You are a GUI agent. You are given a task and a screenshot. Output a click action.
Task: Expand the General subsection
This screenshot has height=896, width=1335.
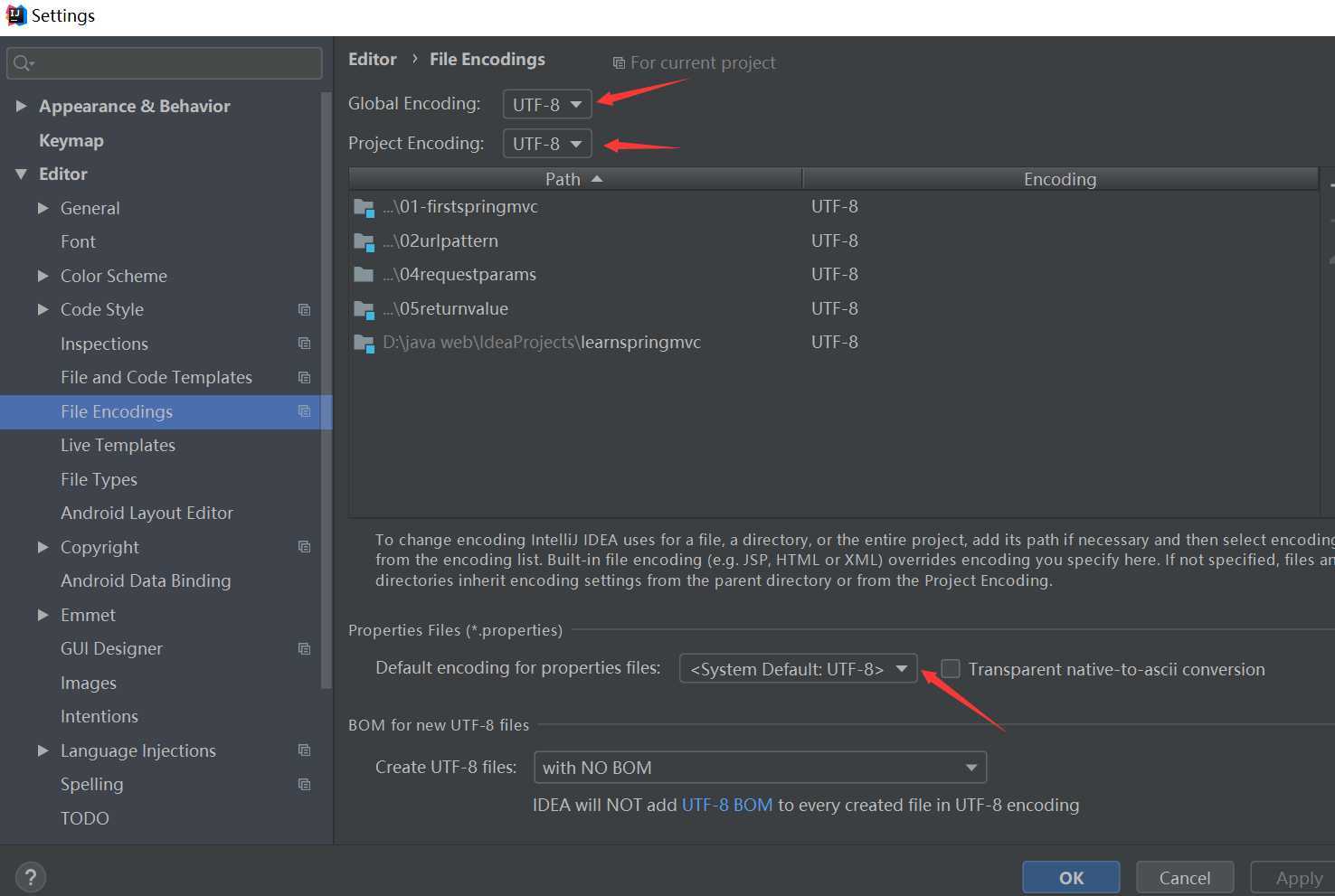(43, 208)
